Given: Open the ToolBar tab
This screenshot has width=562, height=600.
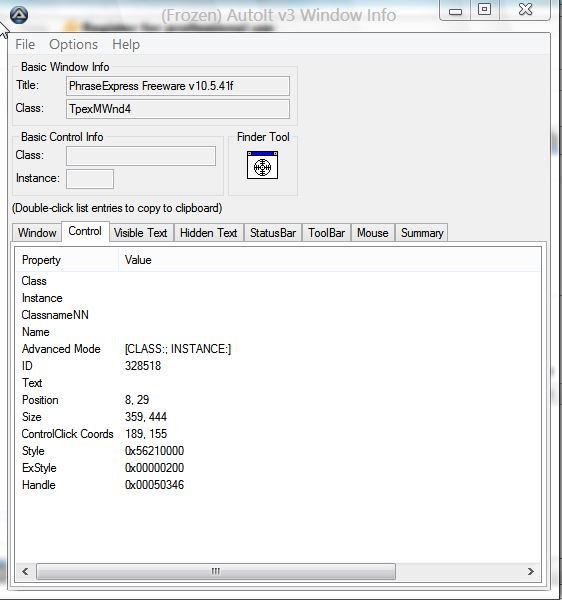Looking at the screenshot, I should [326, 233].
